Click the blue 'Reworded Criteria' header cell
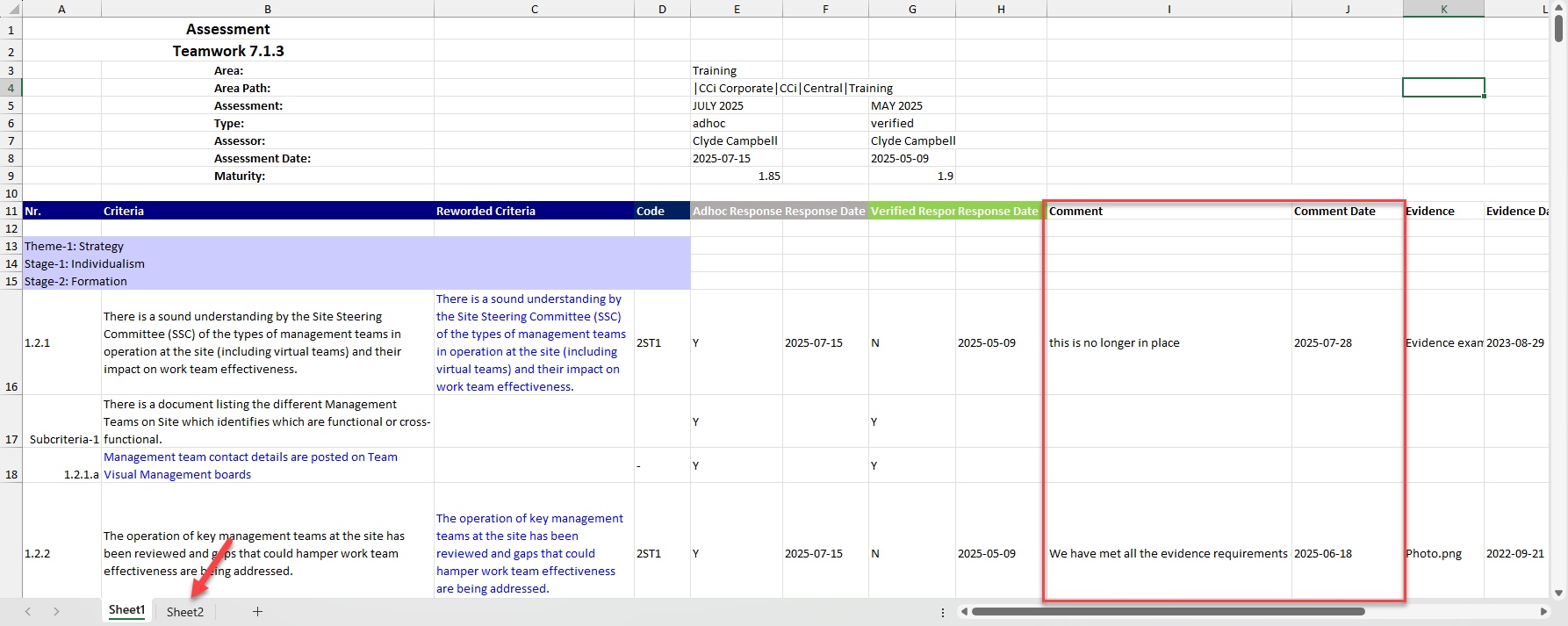Screen dimensions: 1568x626 click(534, 211)
